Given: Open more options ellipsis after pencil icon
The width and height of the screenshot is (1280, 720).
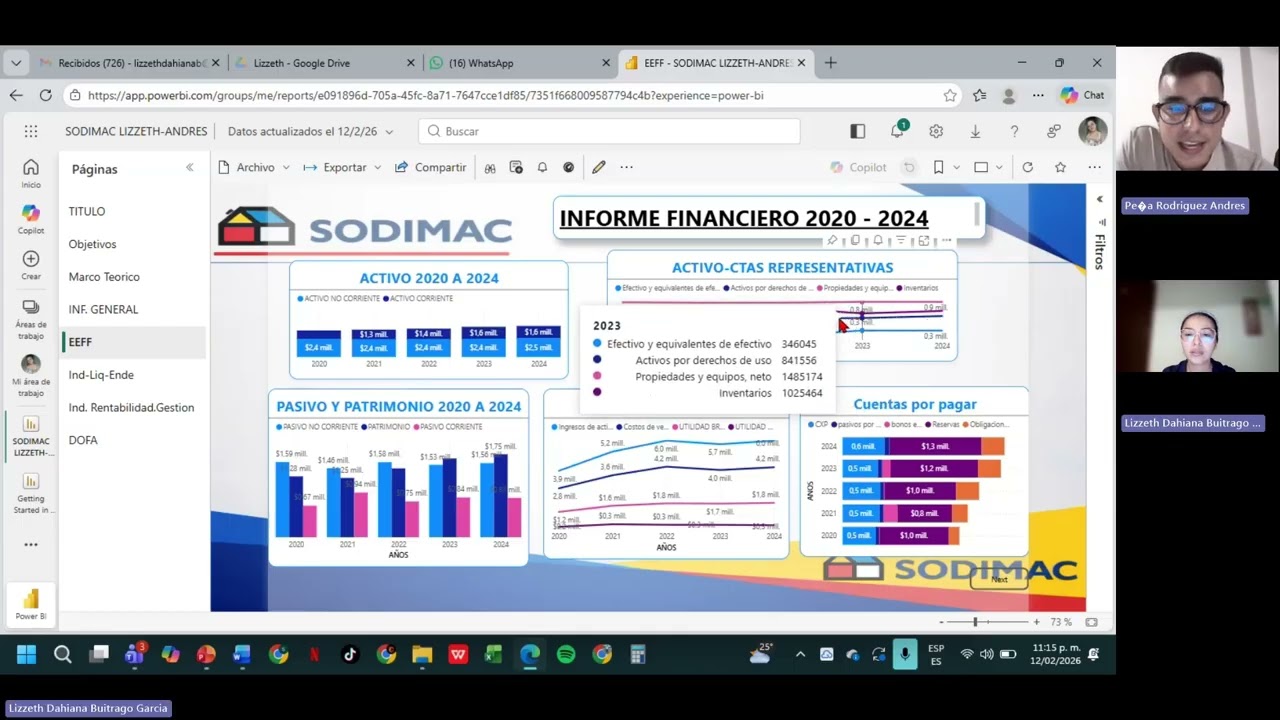Looking at the screenshot, I should 626,167.
